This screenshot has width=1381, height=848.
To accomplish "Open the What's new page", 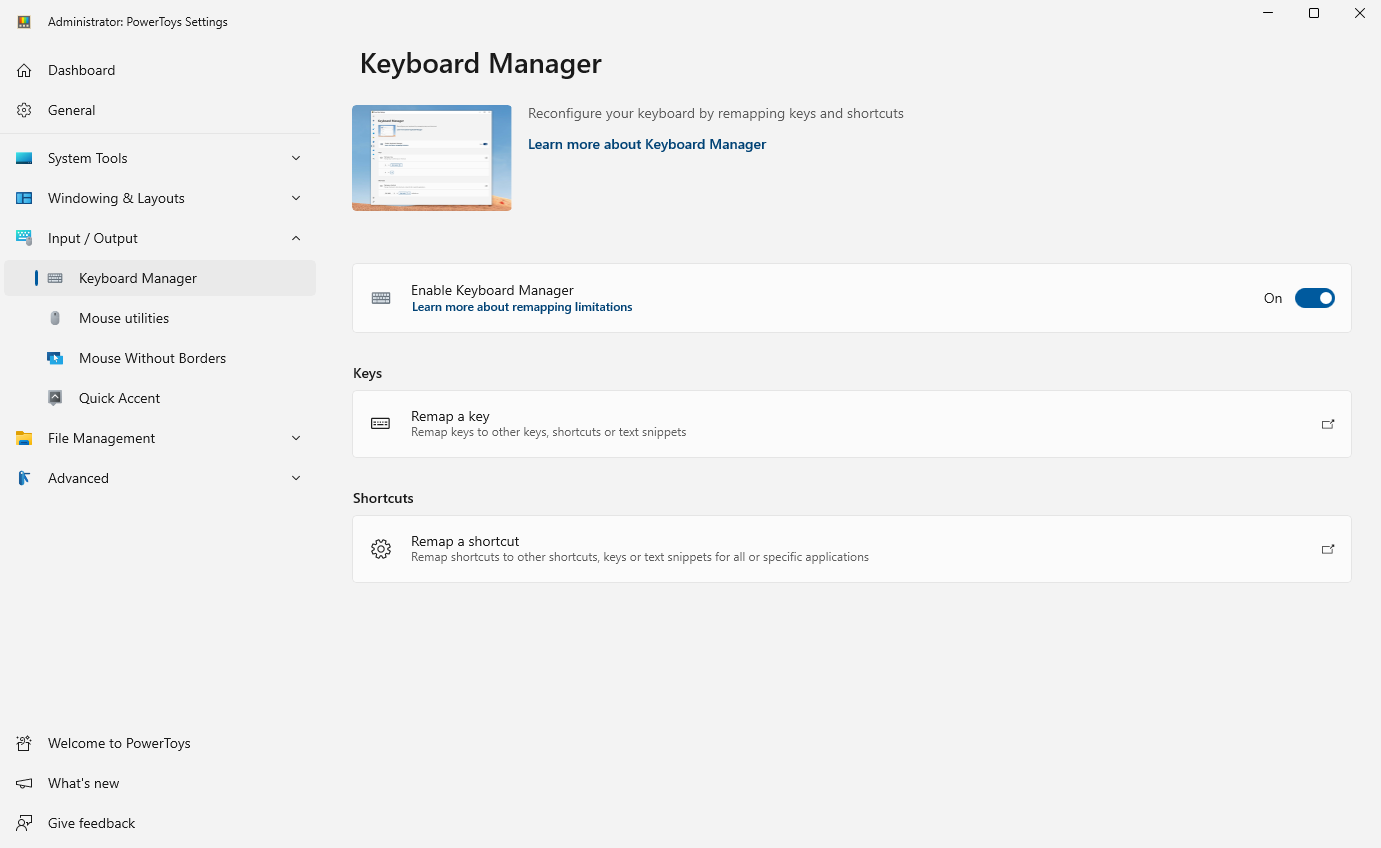I will [160, 783].
